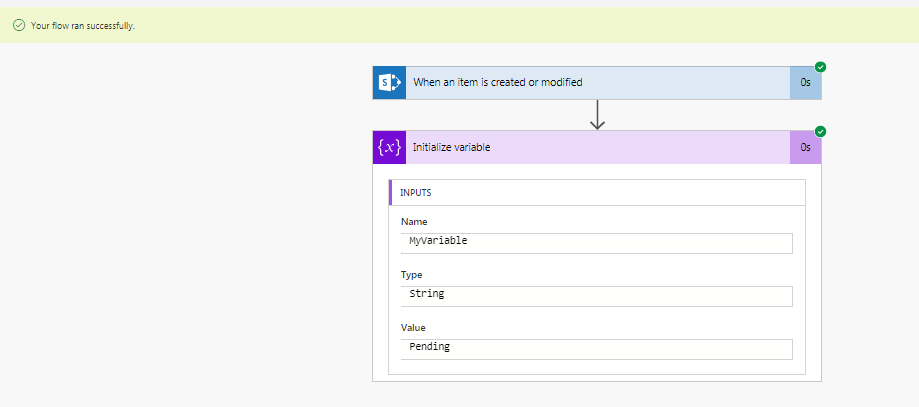This screenshot has height=407, width=919.
Task: Click the Name field showing MyVariable
Action: point(597,243)
